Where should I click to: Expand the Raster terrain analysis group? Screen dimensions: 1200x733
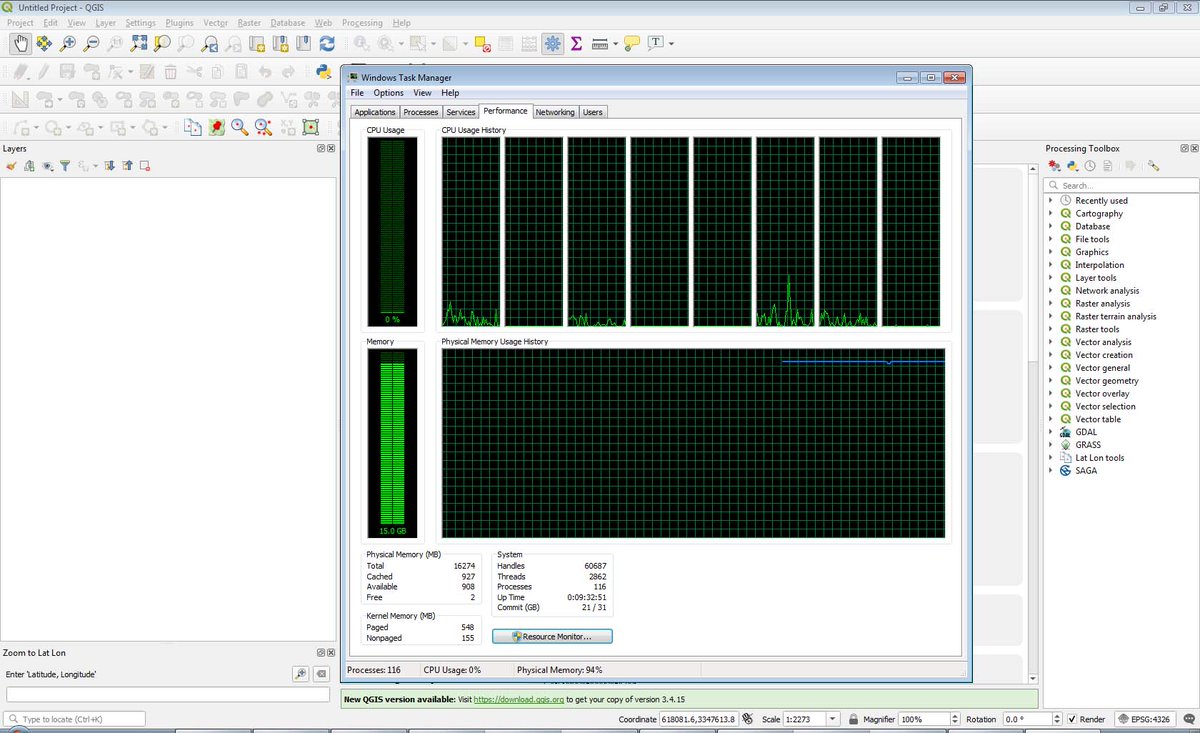[1051, 316]
